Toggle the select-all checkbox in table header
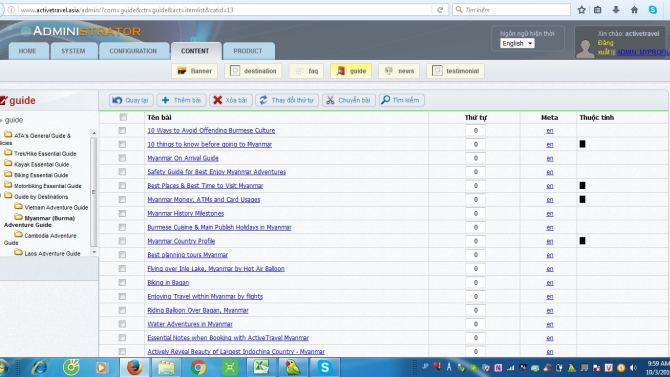This screenshot has width=670, height=377. click(123, 117)
